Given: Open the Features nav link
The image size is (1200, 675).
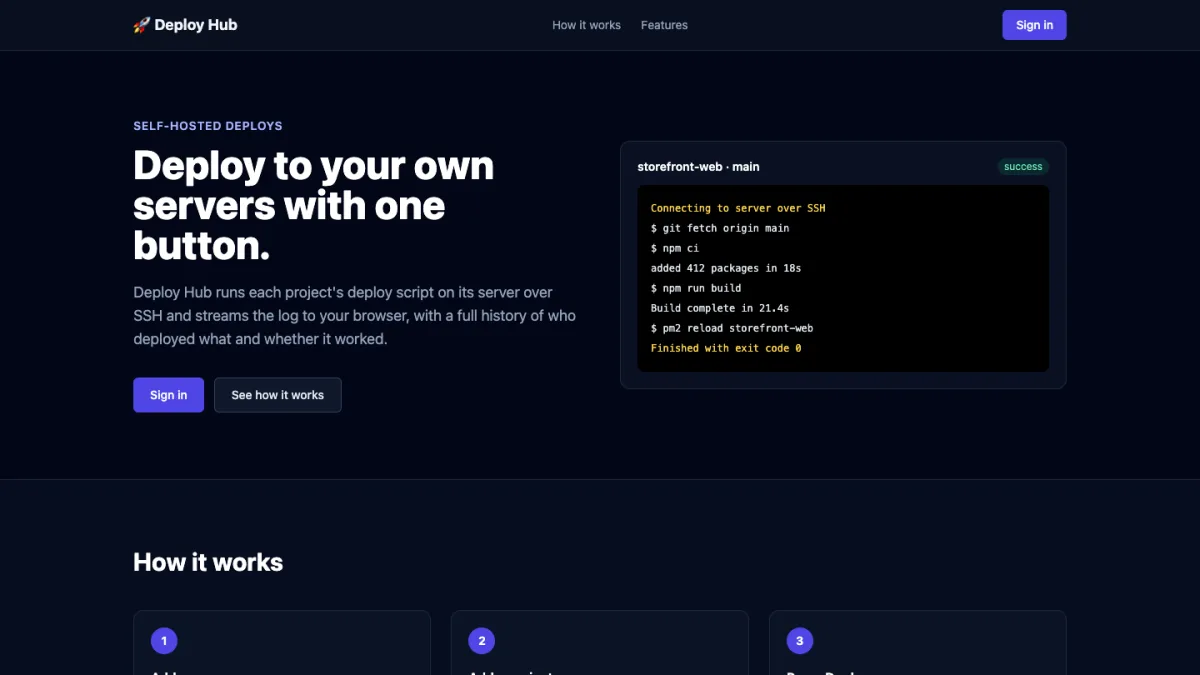Looking at the screenshot, I should 664,25.
